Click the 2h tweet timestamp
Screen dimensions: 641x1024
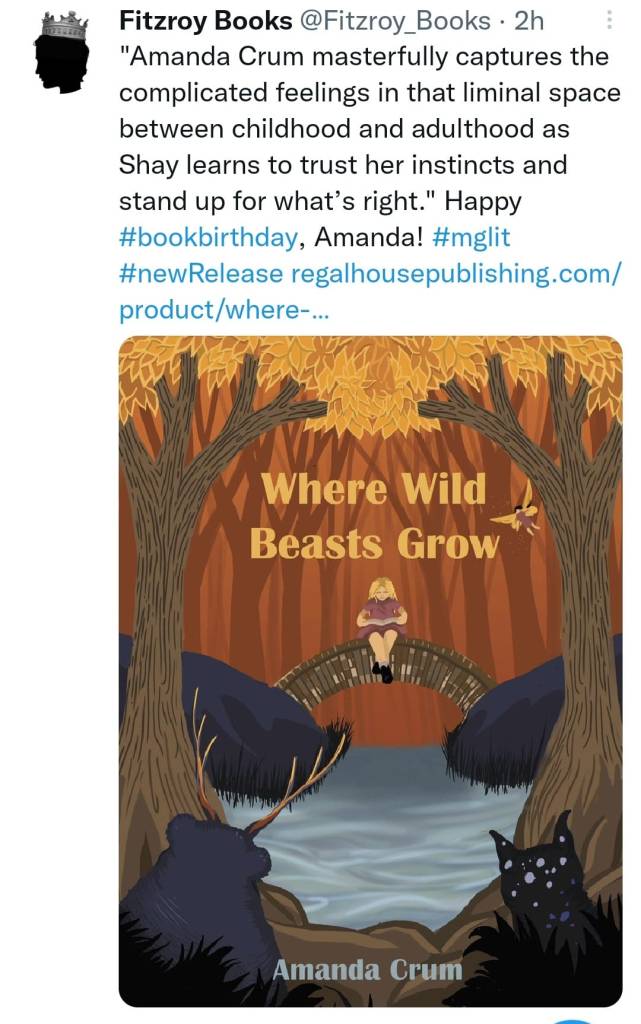click(527, 21)
